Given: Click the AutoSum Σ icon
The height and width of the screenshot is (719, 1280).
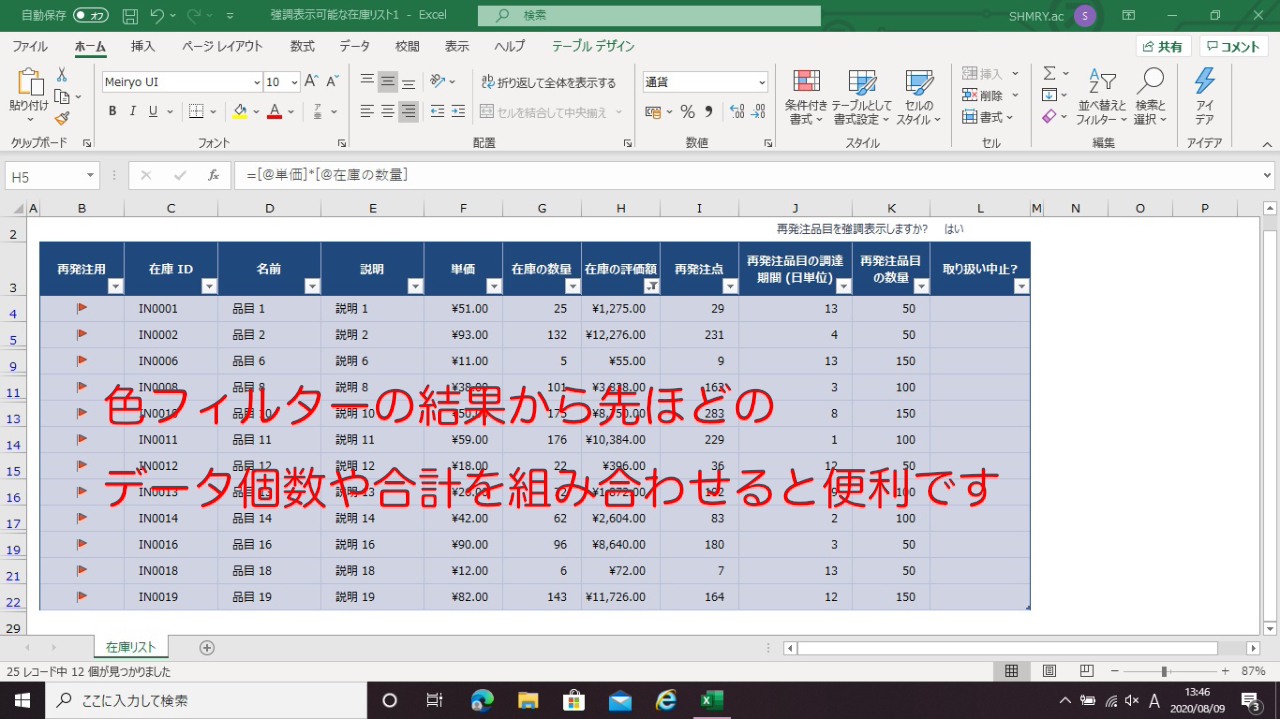Looking at the screenshot, I should (1051, 72).
